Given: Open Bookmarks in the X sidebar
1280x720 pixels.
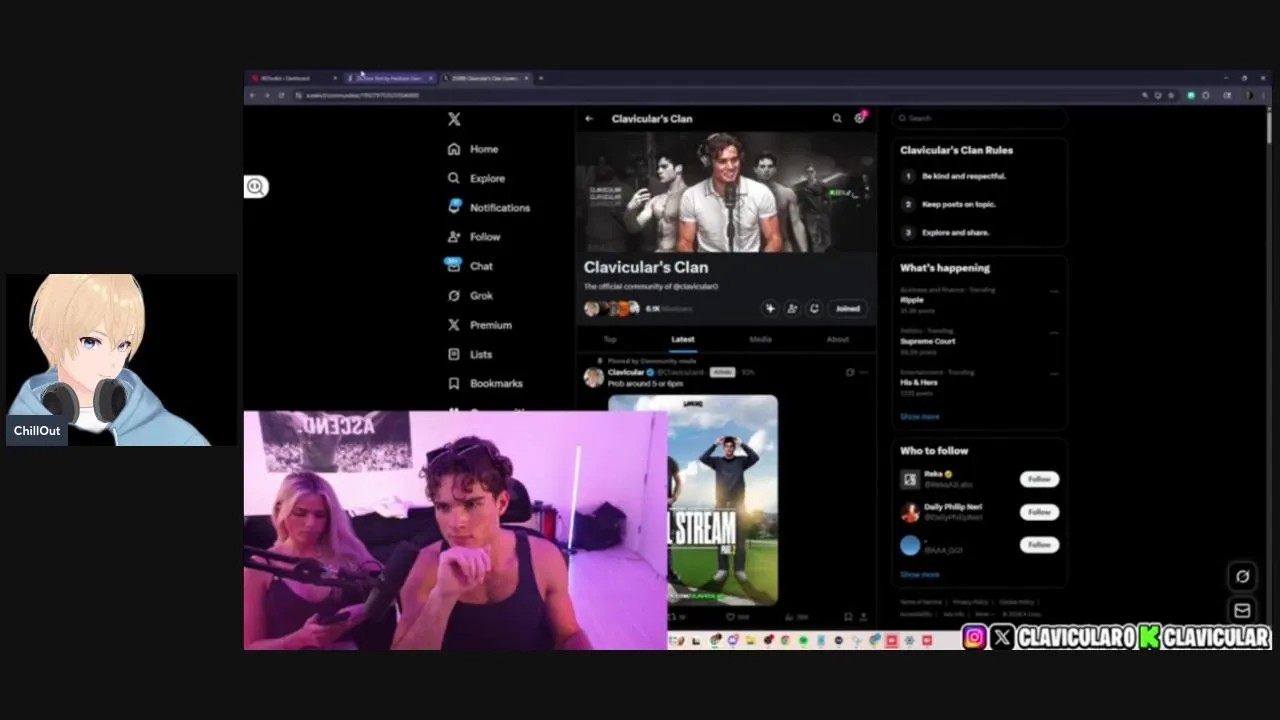Looking at the screenshot, I should tap(485, 383).
